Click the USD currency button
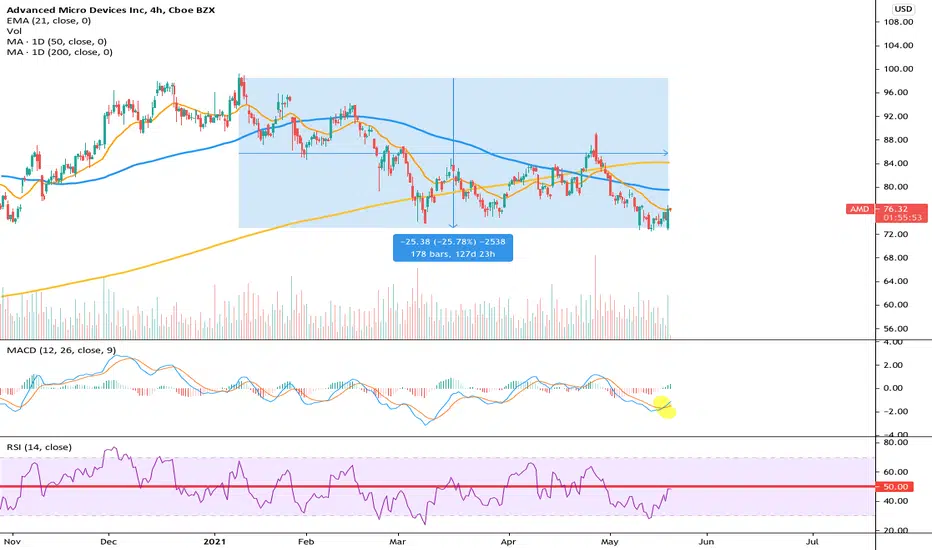This screenshot has height=550, width=932. (x=903, y=9)
